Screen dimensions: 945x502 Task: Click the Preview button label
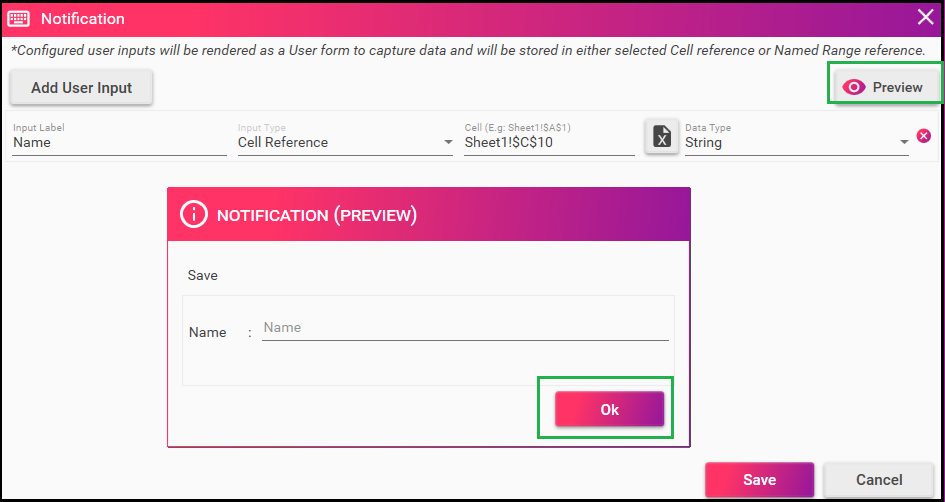tap(897, 87)
